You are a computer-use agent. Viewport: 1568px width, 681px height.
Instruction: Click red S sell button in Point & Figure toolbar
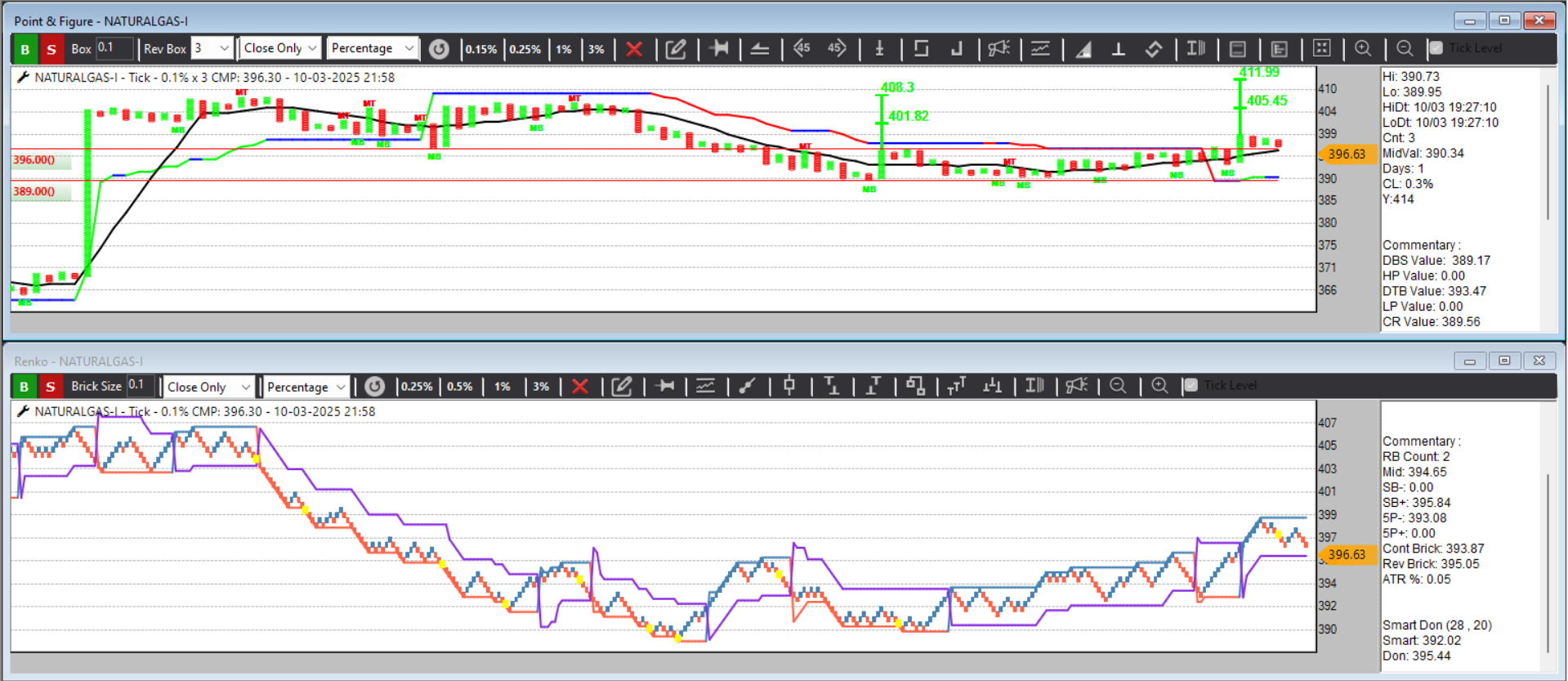[51, 49]
